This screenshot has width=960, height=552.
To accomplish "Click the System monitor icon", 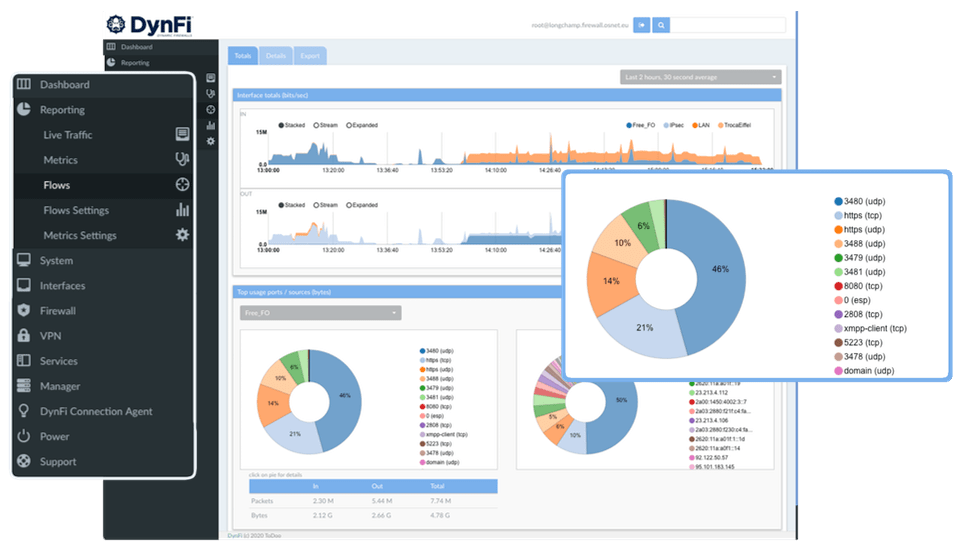I will (24, 260).
